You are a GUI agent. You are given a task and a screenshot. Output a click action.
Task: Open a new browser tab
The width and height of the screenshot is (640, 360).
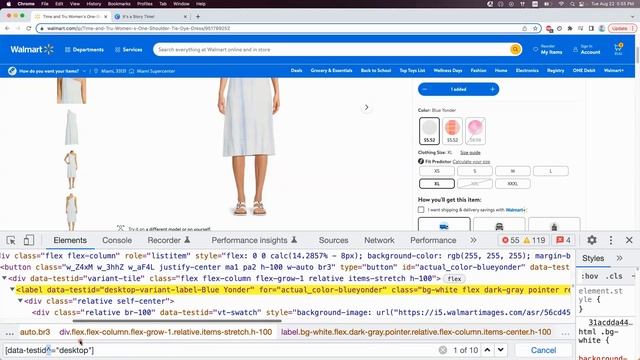pyautogui.click(x=198, y=16)
